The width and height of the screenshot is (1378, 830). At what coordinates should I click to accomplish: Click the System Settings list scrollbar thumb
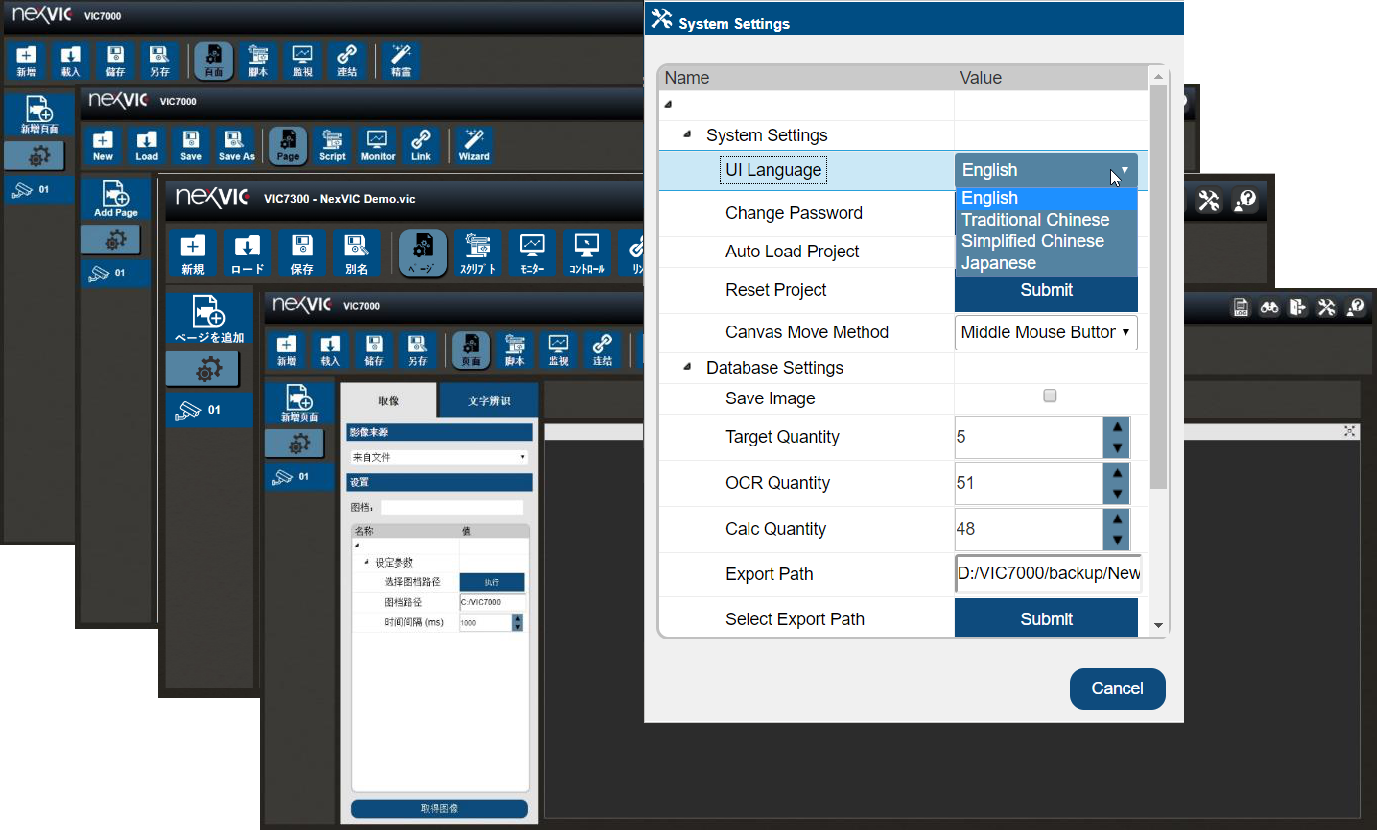click(x=1158, y=287)
